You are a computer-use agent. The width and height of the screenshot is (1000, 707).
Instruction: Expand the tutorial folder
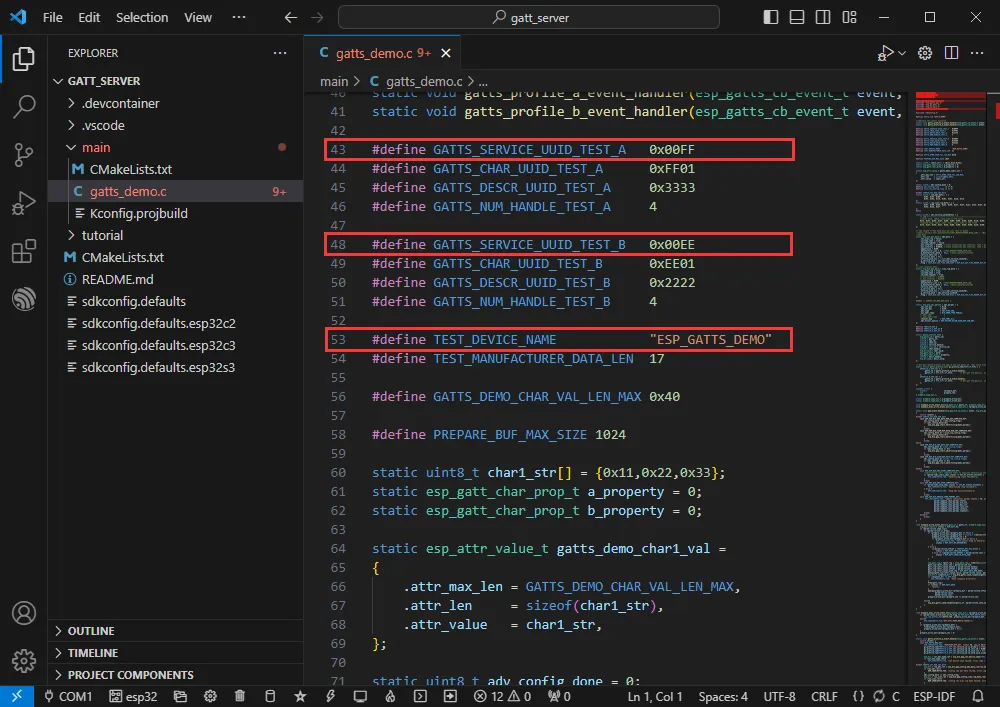point(102,235)
